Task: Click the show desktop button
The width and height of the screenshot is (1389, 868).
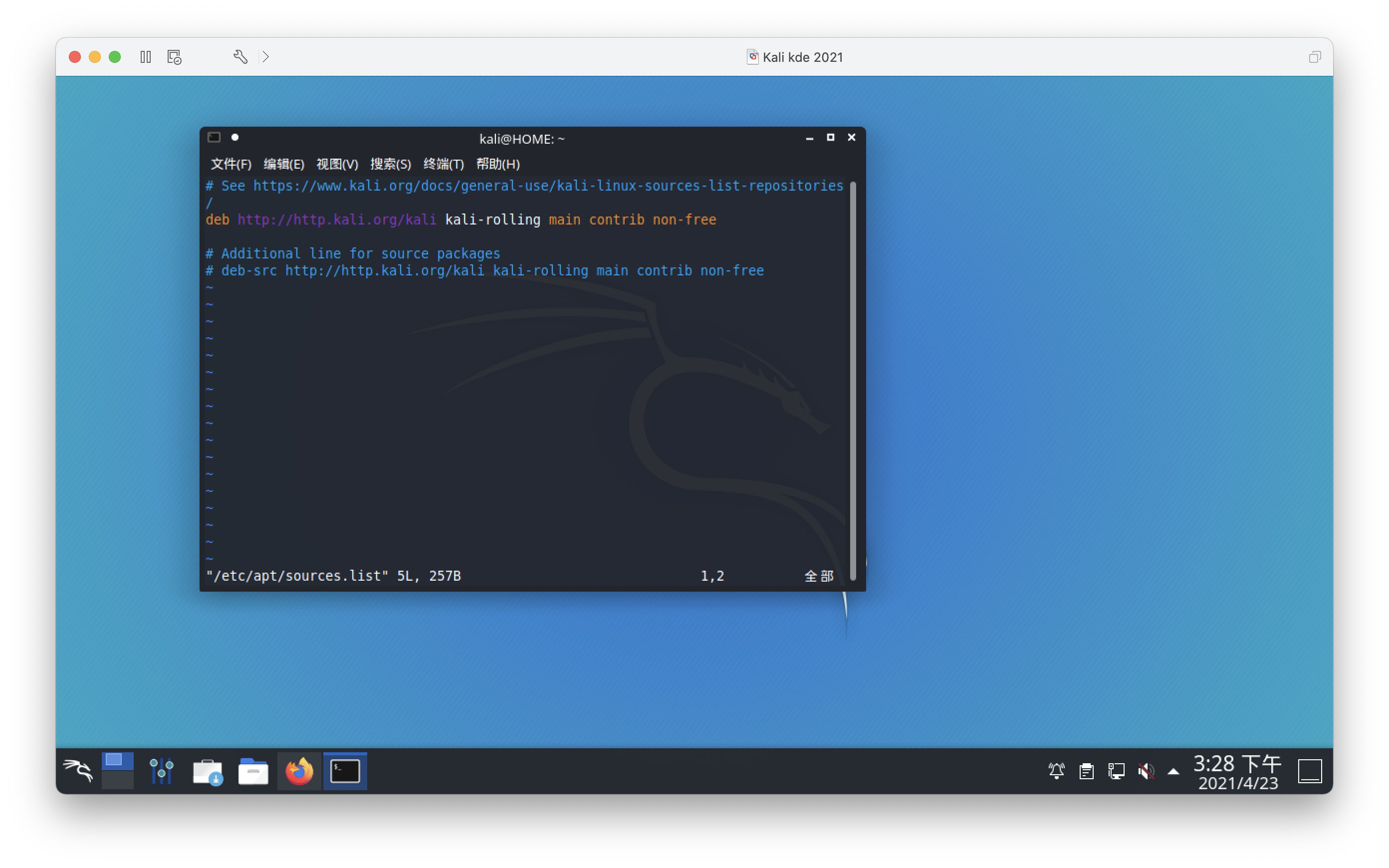Action: [1310, 771]
